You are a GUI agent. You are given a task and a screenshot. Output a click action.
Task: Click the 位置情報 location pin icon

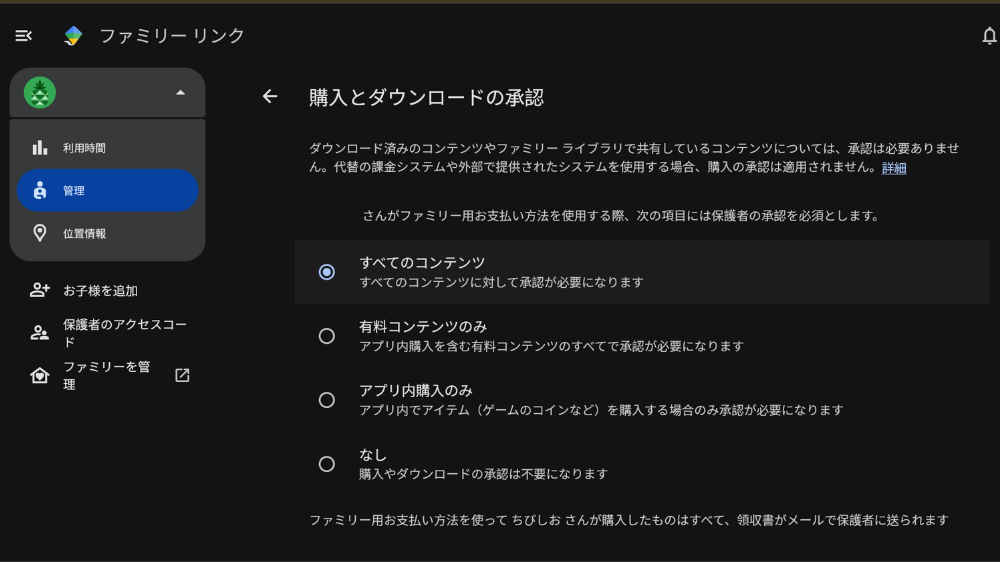click(40, 233)
